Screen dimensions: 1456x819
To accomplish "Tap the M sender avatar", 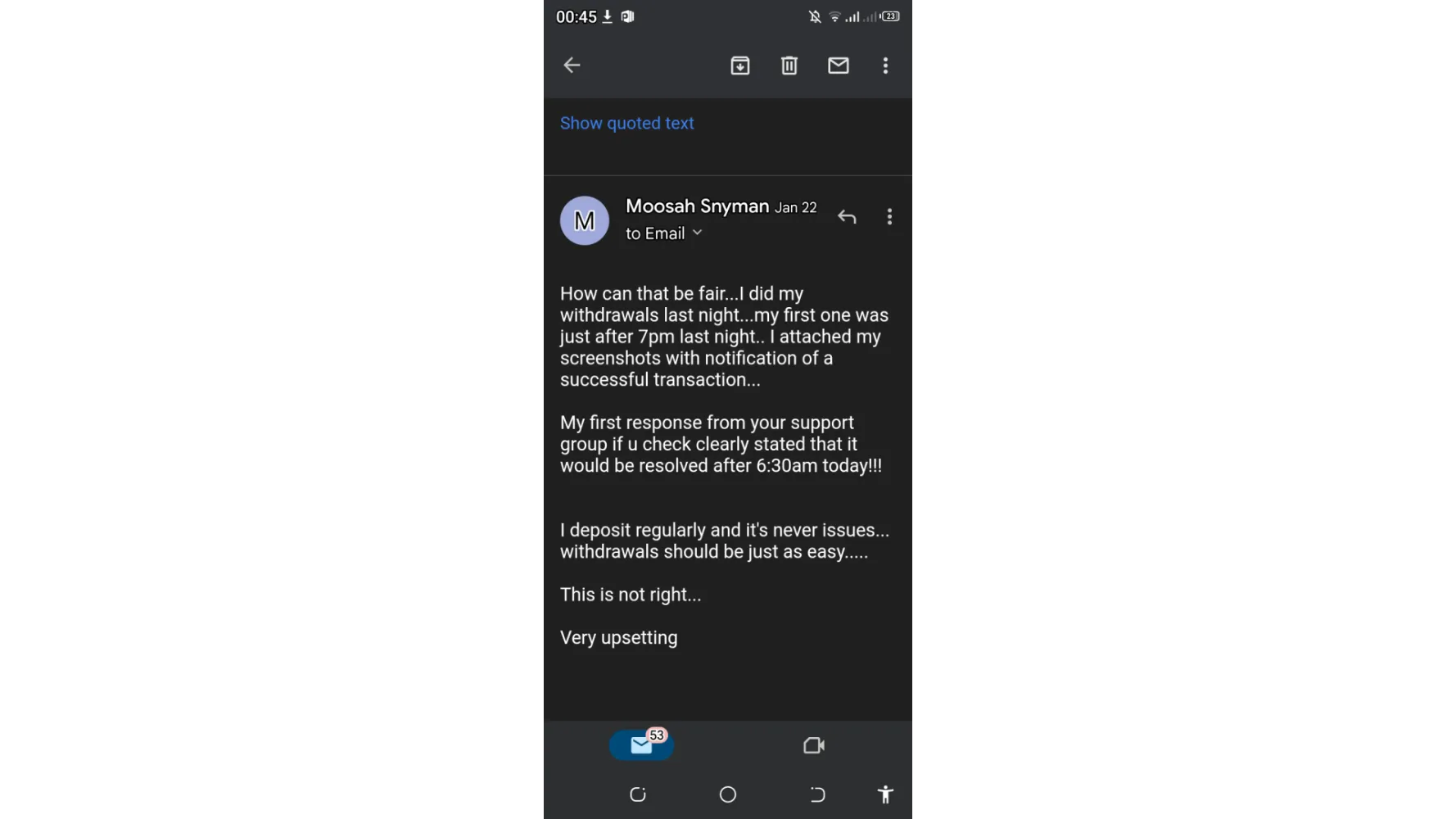I will (x=585, y=220).
